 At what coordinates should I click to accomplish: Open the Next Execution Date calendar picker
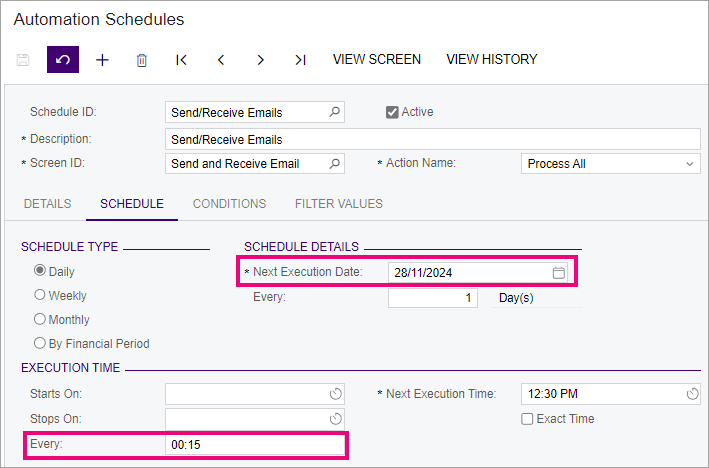point(560,272)
